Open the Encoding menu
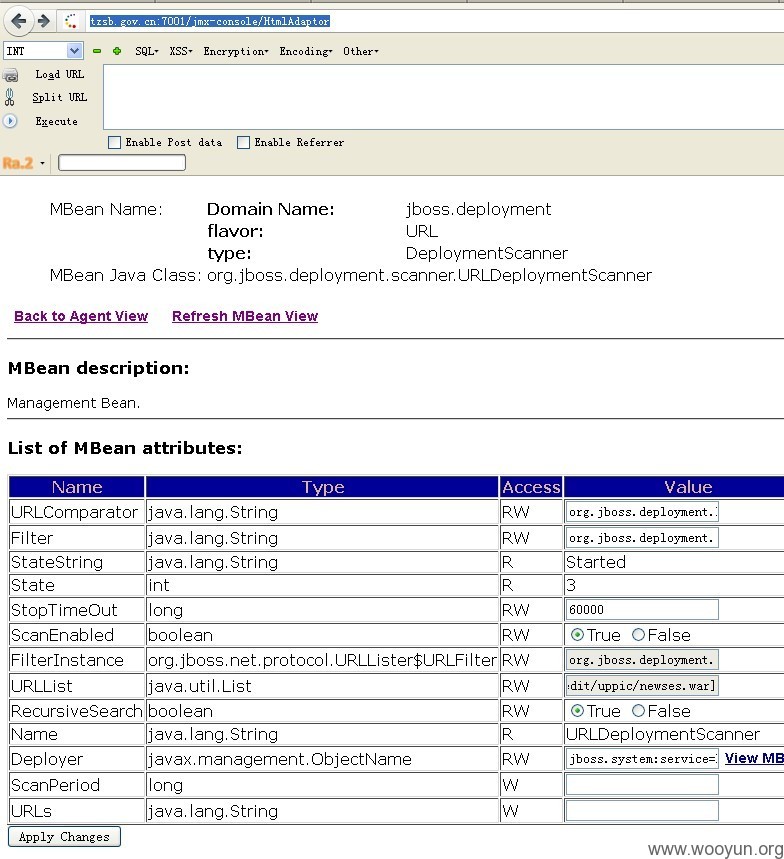784x859 pixels. click(x=306, y=51)
